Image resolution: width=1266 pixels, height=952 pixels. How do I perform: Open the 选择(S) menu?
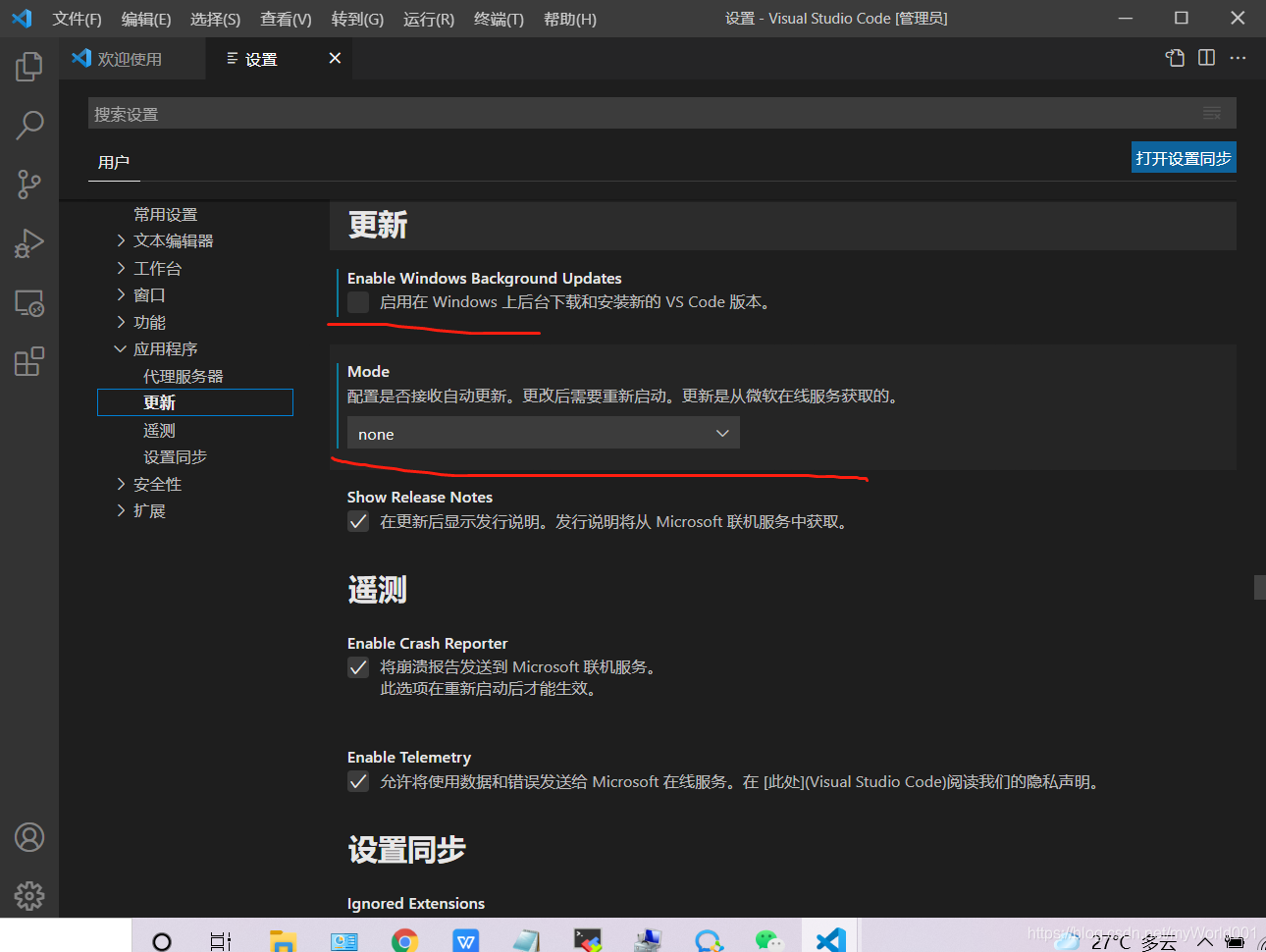click(215, 19)
